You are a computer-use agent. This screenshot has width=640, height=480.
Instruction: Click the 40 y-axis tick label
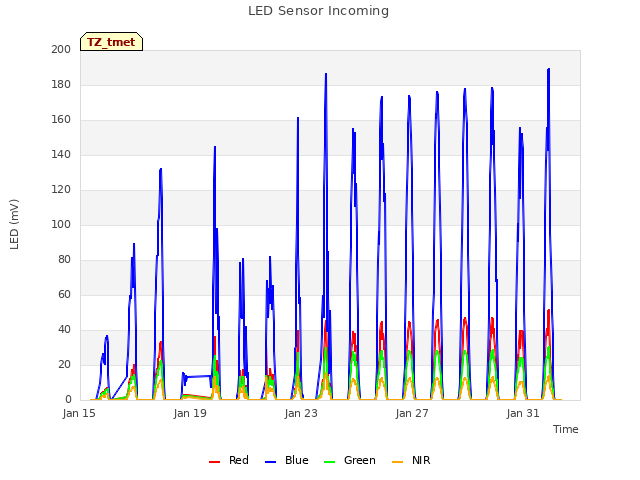point(64,329)
